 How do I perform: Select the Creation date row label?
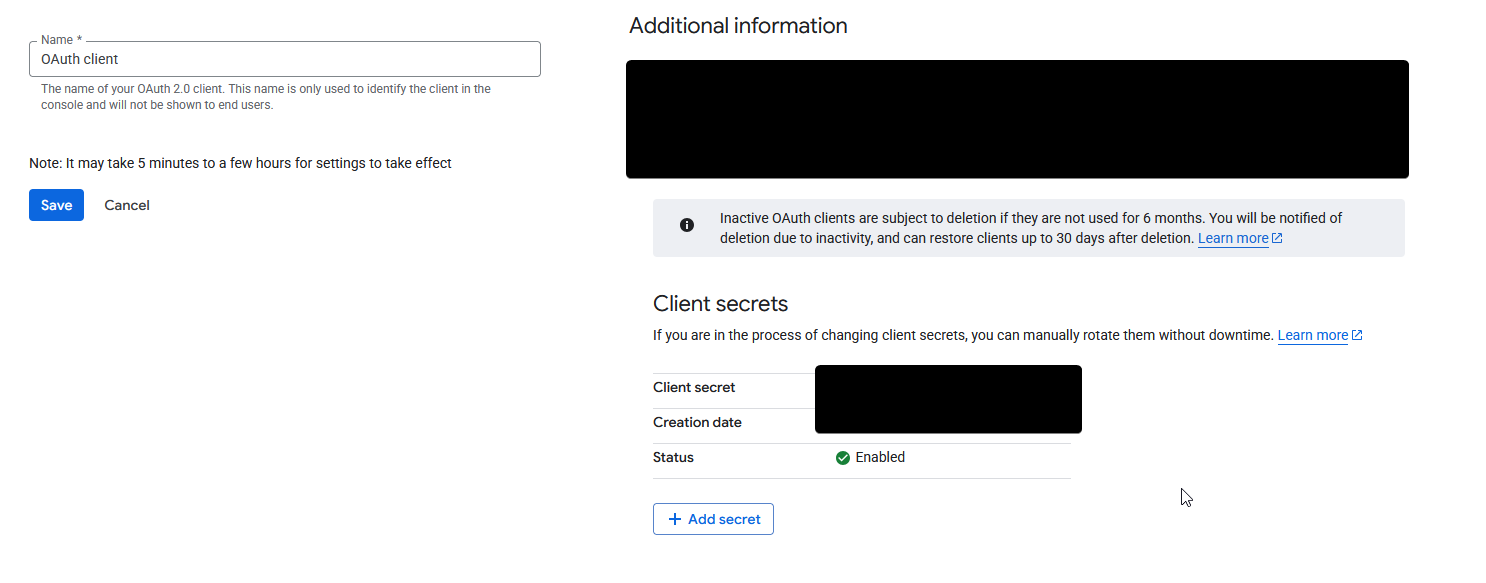697,422
